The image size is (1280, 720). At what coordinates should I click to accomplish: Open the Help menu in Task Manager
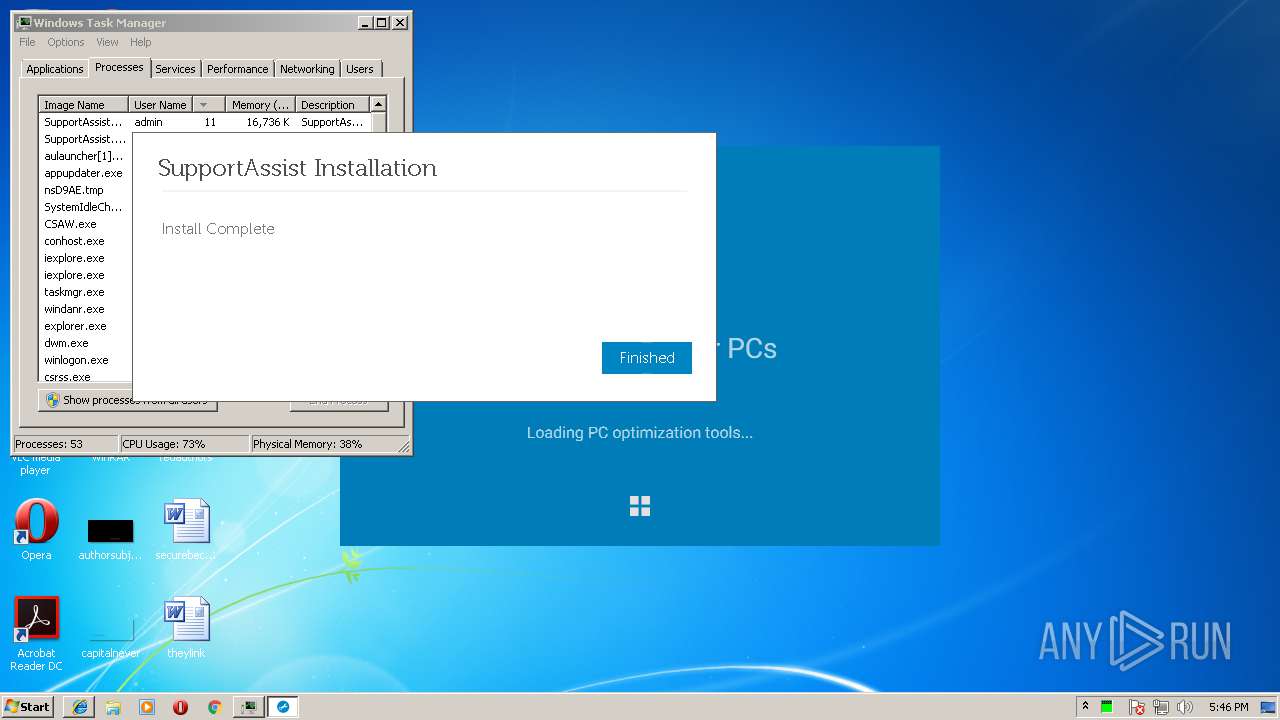coord(141,42)
